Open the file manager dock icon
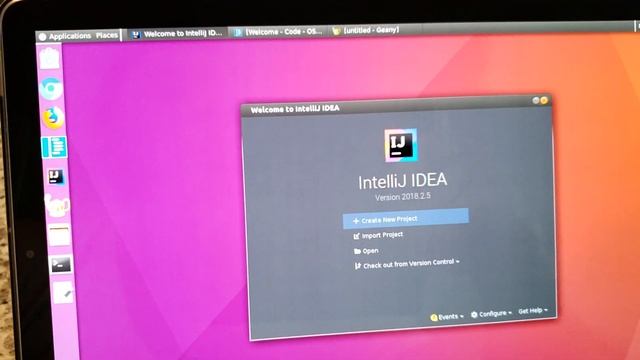 (60, 236)
